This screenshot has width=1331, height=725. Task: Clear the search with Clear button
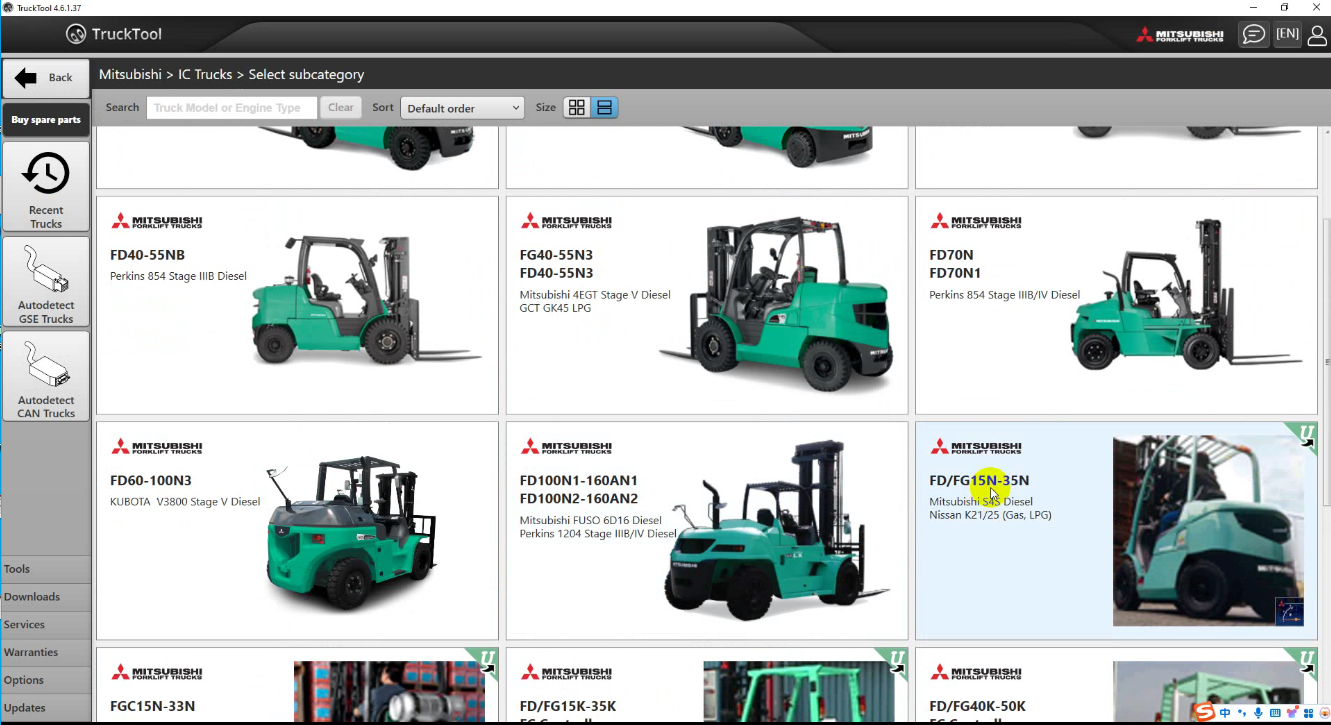click(x=341, y=108)
